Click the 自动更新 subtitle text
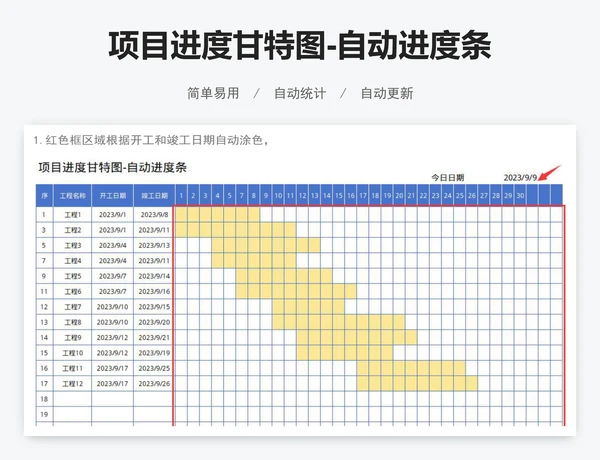This screenshot has height=460, width=600. coord(387,93)
